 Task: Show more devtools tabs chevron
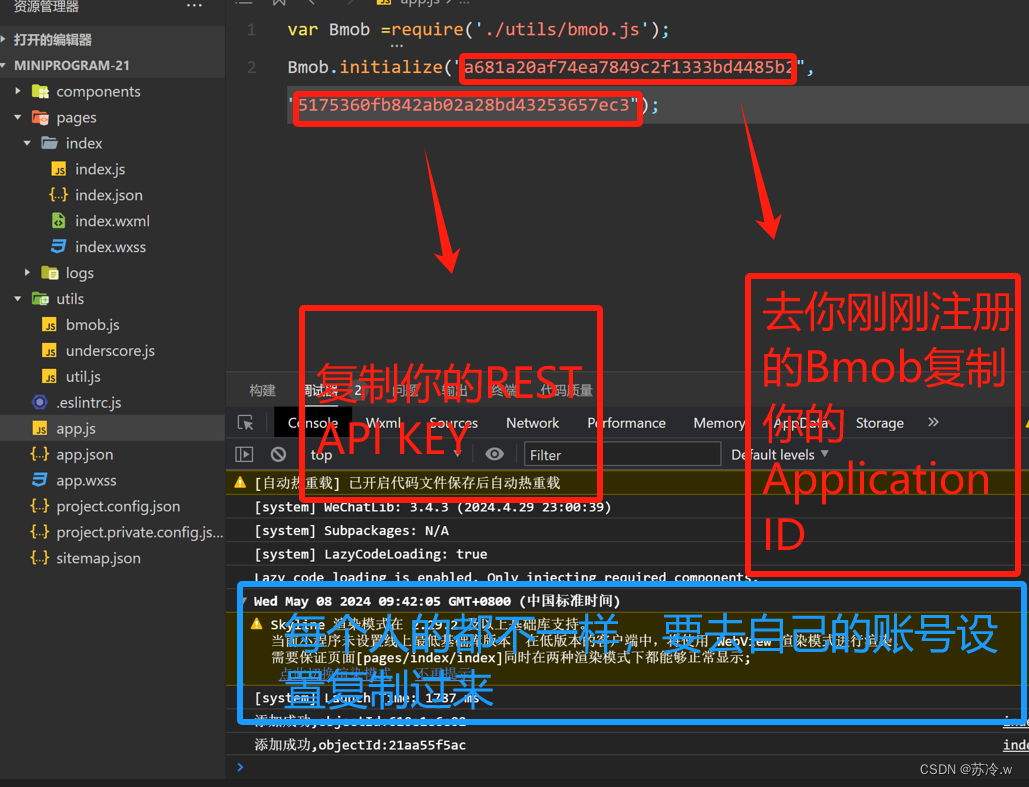[x=933, y=422]
